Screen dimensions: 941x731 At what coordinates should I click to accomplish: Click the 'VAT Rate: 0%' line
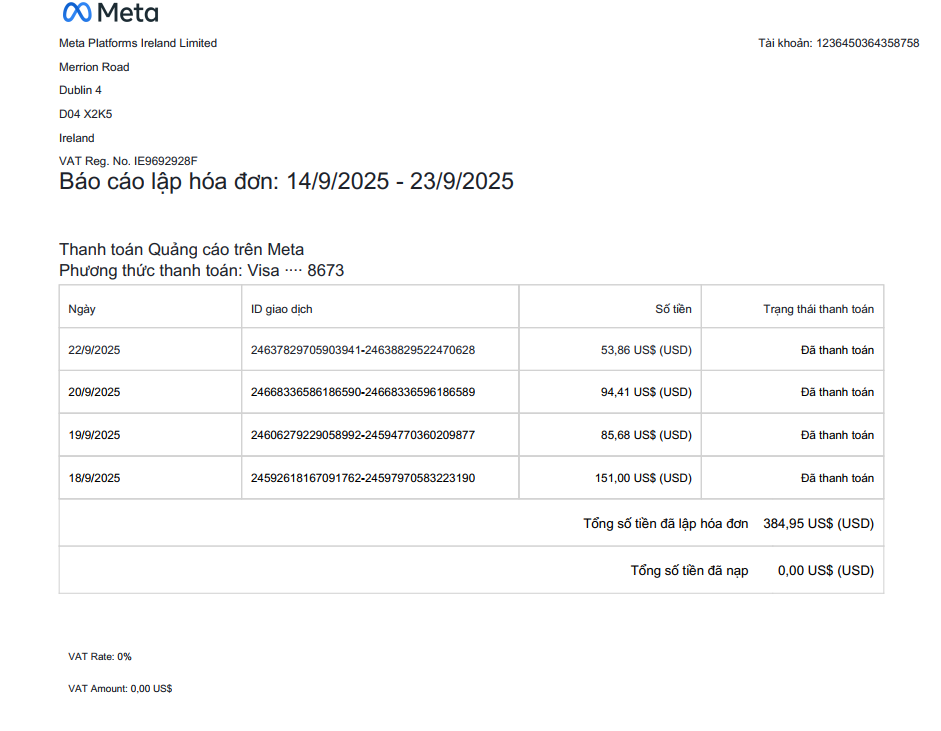tap(100, 657)
